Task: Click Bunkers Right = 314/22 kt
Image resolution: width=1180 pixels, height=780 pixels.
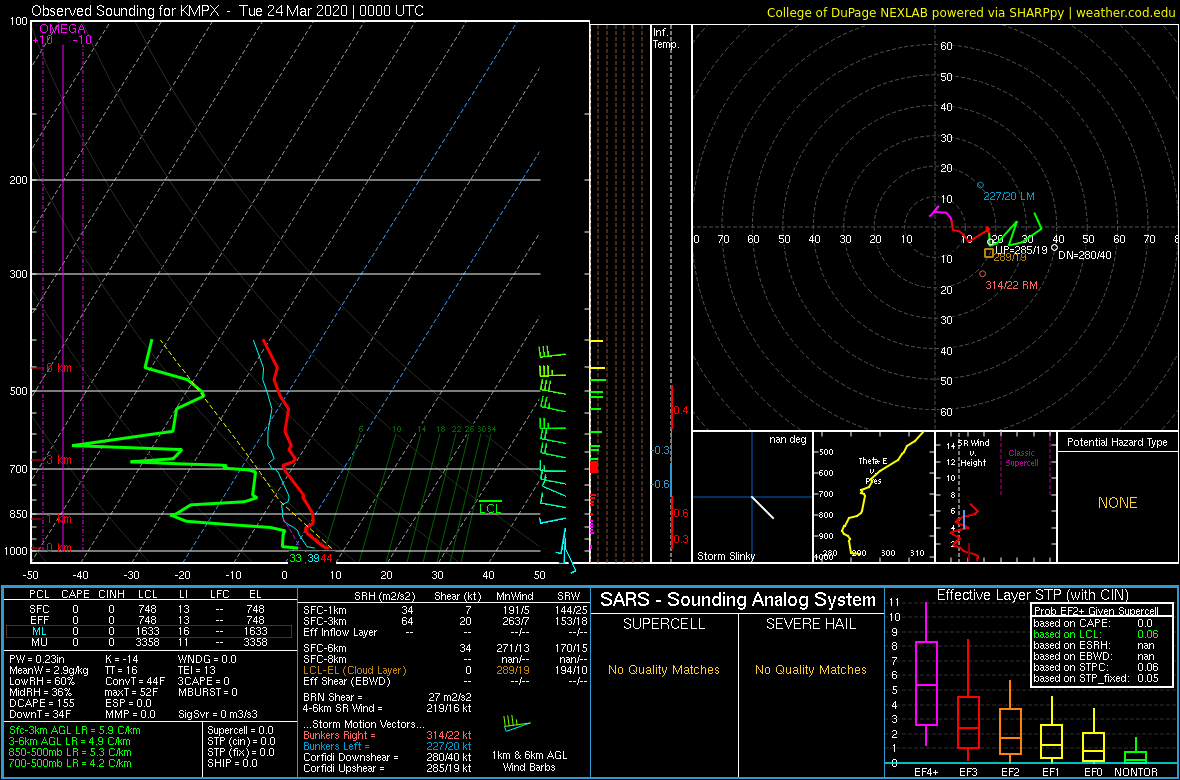Action: (388, 736)
